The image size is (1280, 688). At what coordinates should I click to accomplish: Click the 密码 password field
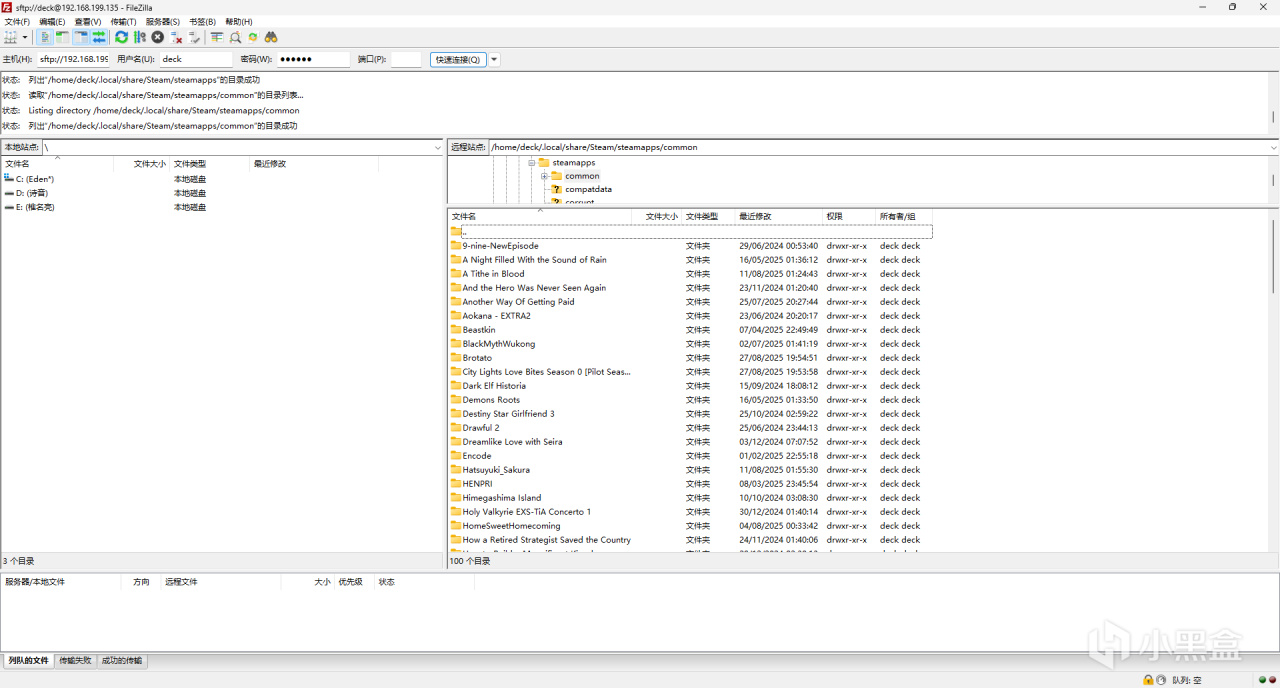314,60
